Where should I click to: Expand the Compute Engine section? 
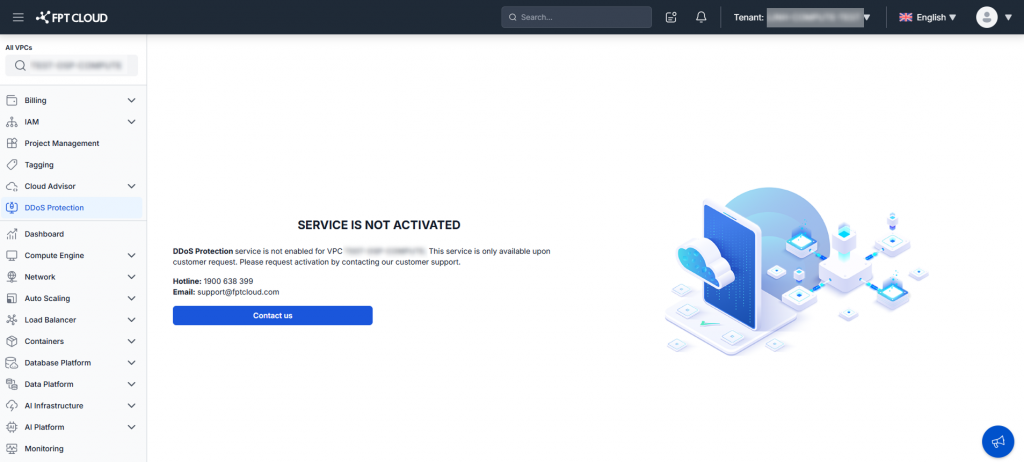pyautogui.click(x=131, y=255)
